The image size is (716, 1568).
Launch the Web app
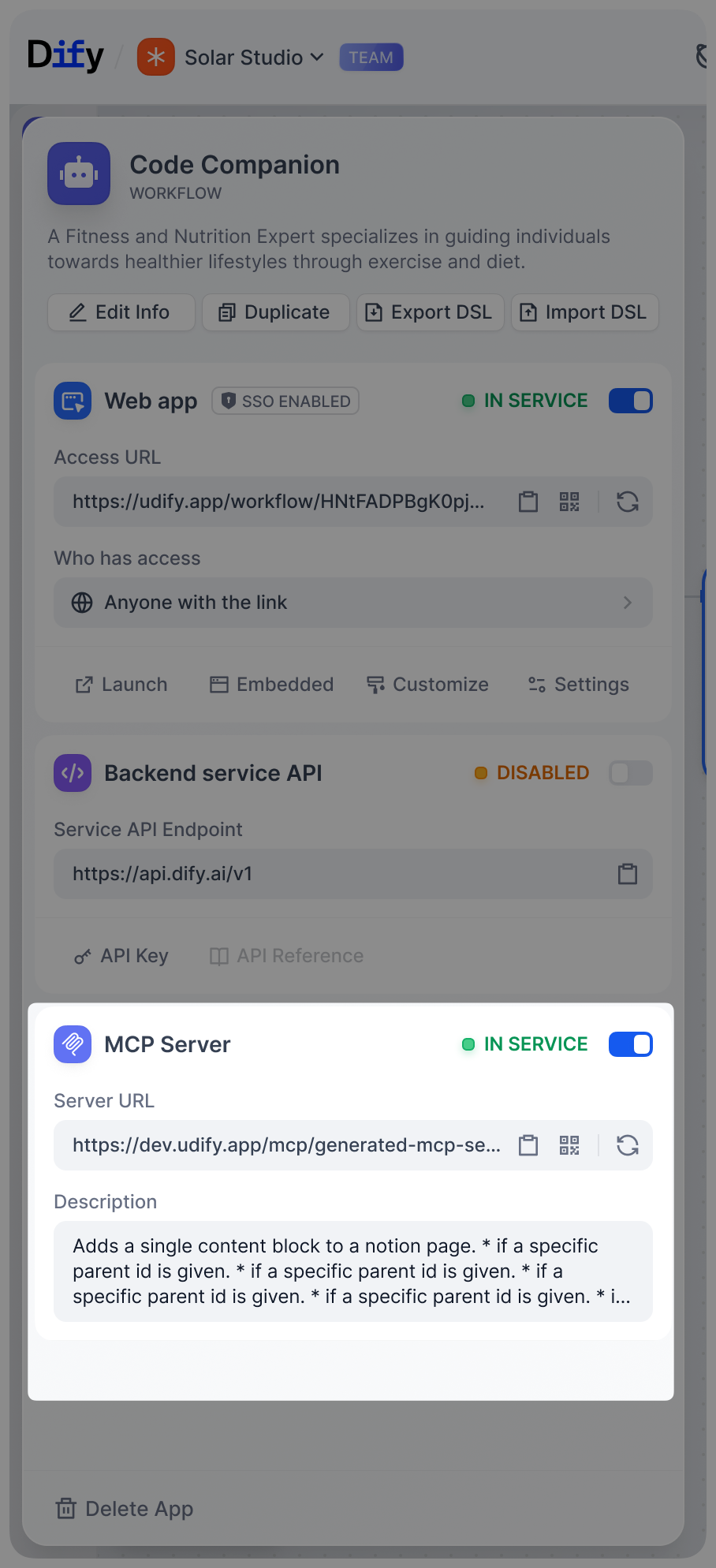pyautogui.click(x=121, y=684)
